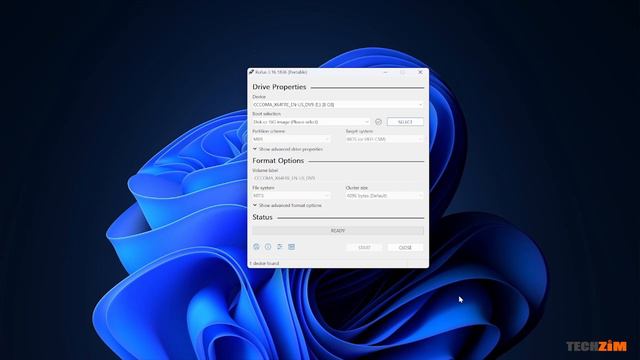Open the Device dropdown listing CCCOMA USB drive
The image size is (640, 360).
coord(338,105)
